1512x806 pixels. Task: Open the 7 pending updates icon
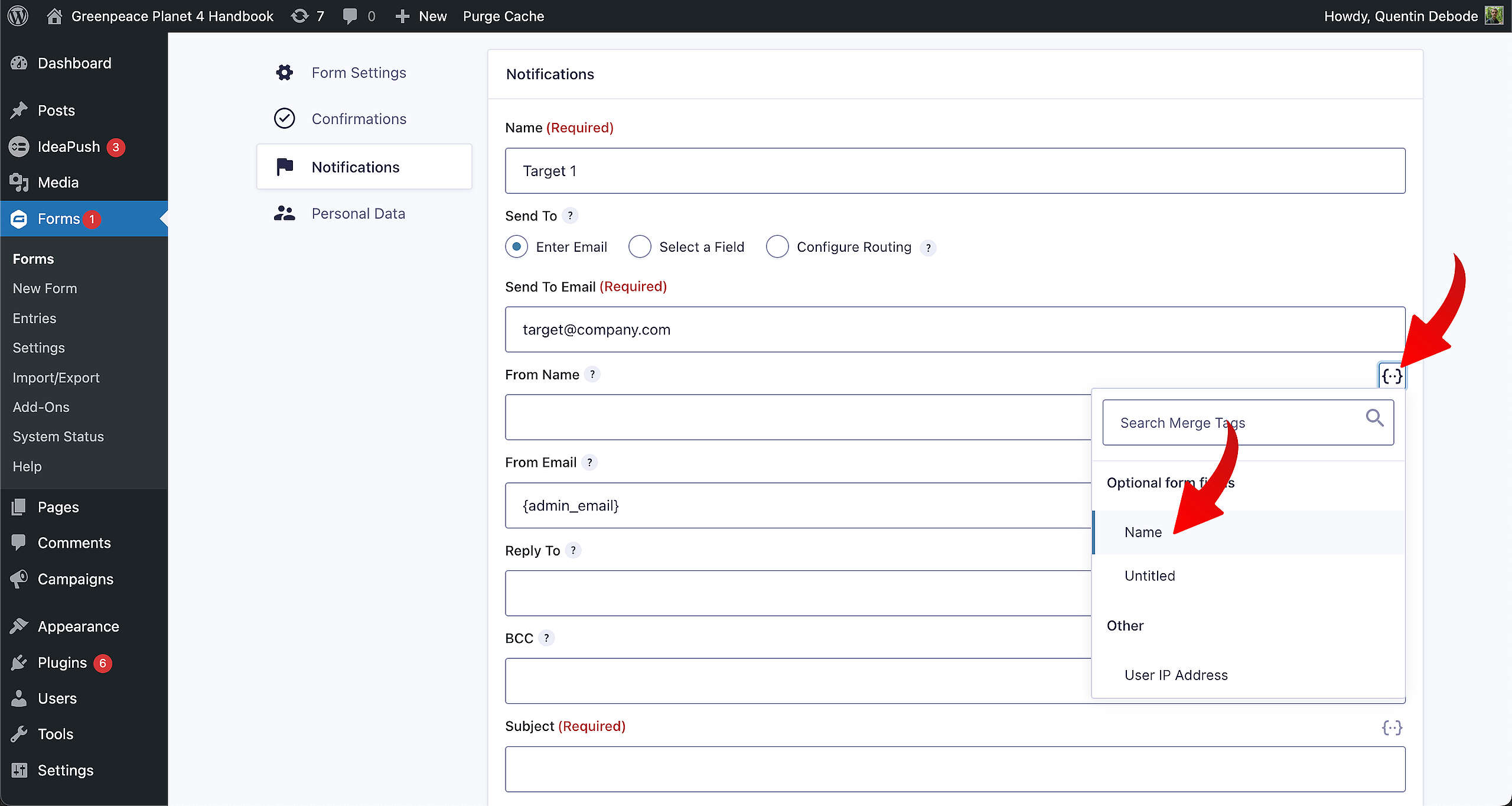pyautogui.click(x=308, y=16)
